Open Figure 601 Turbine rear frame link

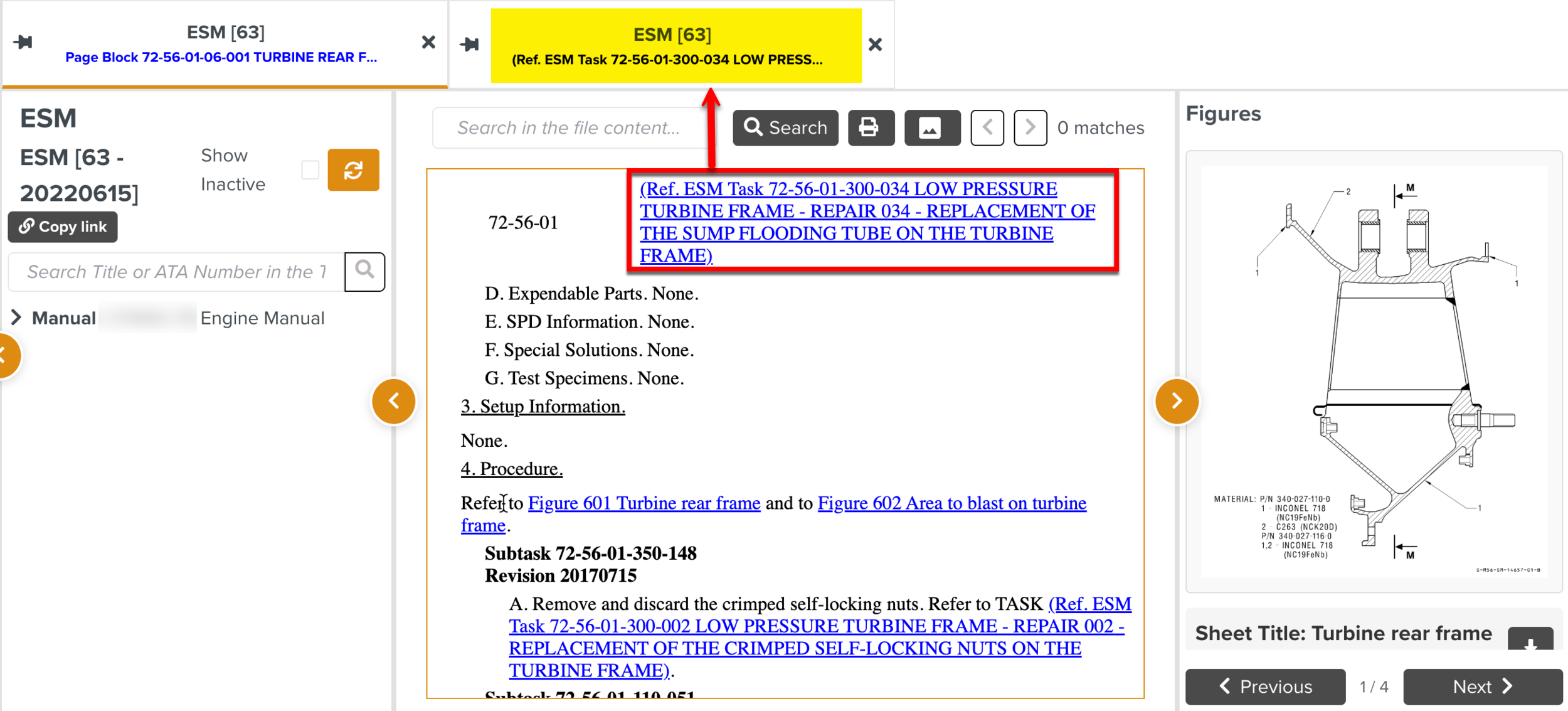pyautogui.click(x=644, y=503)
